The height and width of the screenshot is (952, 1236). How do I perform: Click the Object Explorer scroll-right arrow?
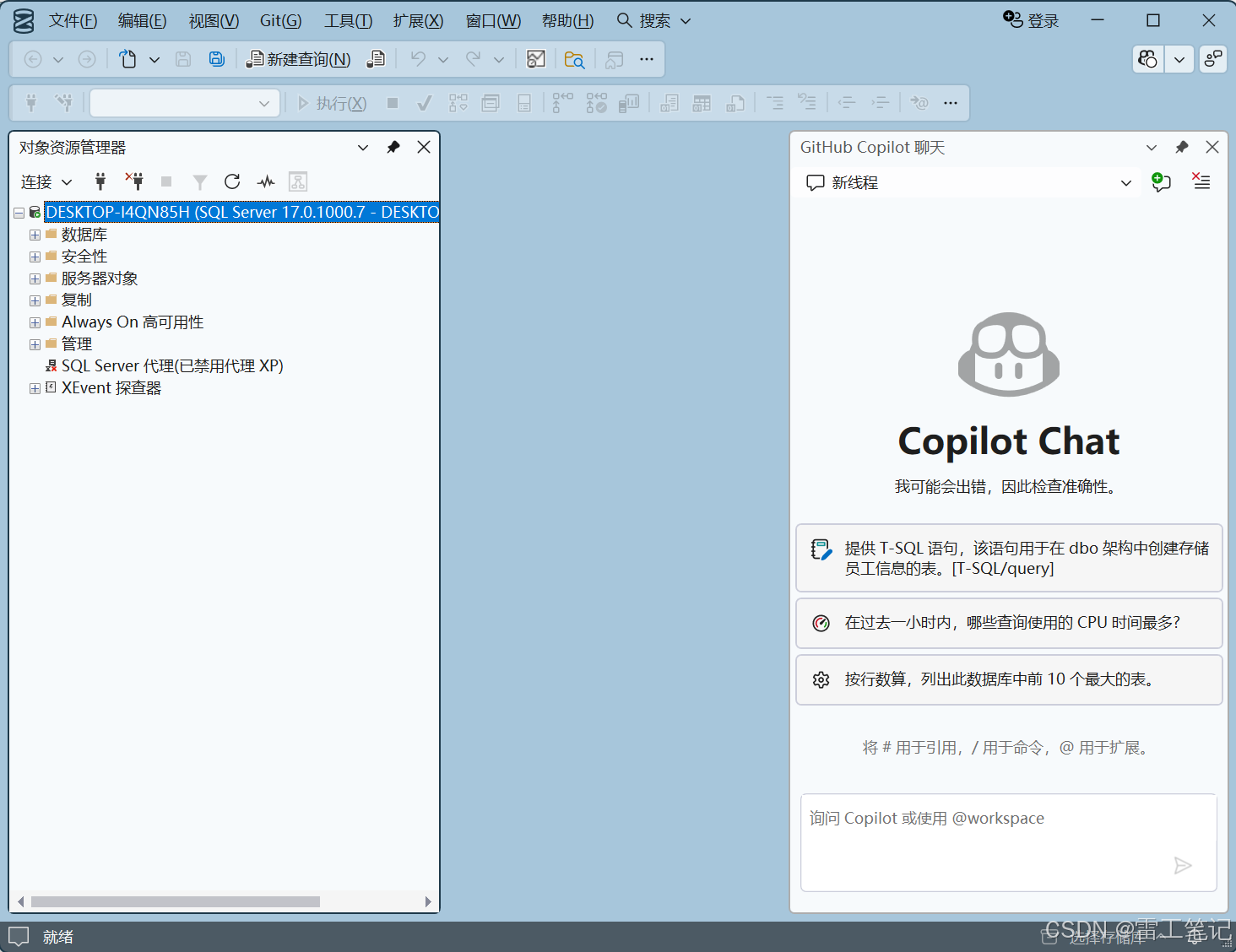coord(428,901)
